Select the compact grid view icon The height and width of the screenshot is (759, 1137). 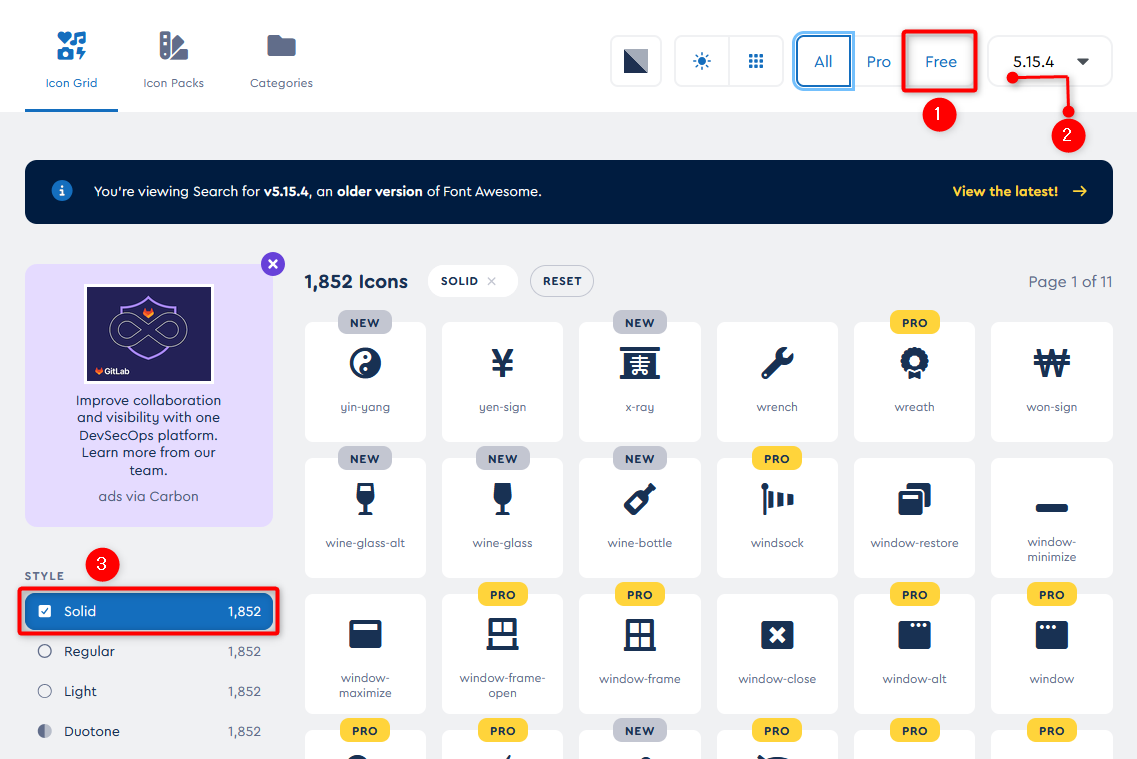coord(756,62)
